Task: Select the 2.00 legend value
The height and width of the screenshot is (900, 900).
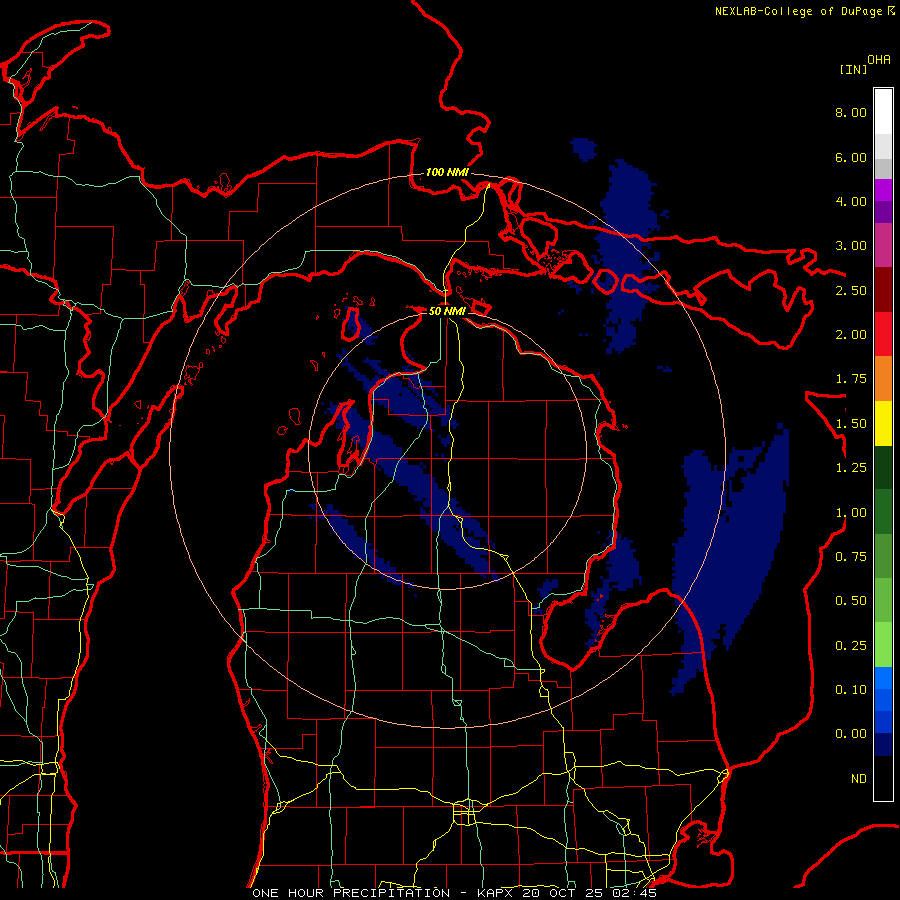Action: 851,335
